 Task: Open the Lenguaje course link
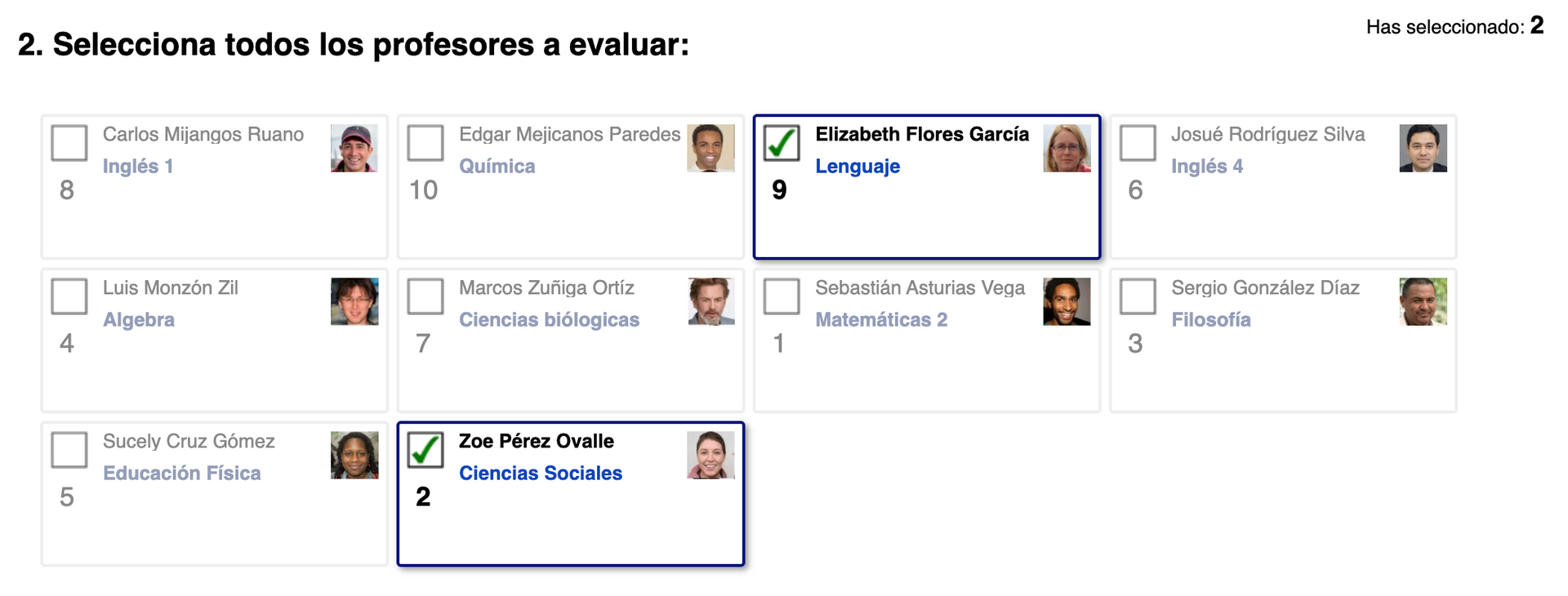click(x=857, y=167)
